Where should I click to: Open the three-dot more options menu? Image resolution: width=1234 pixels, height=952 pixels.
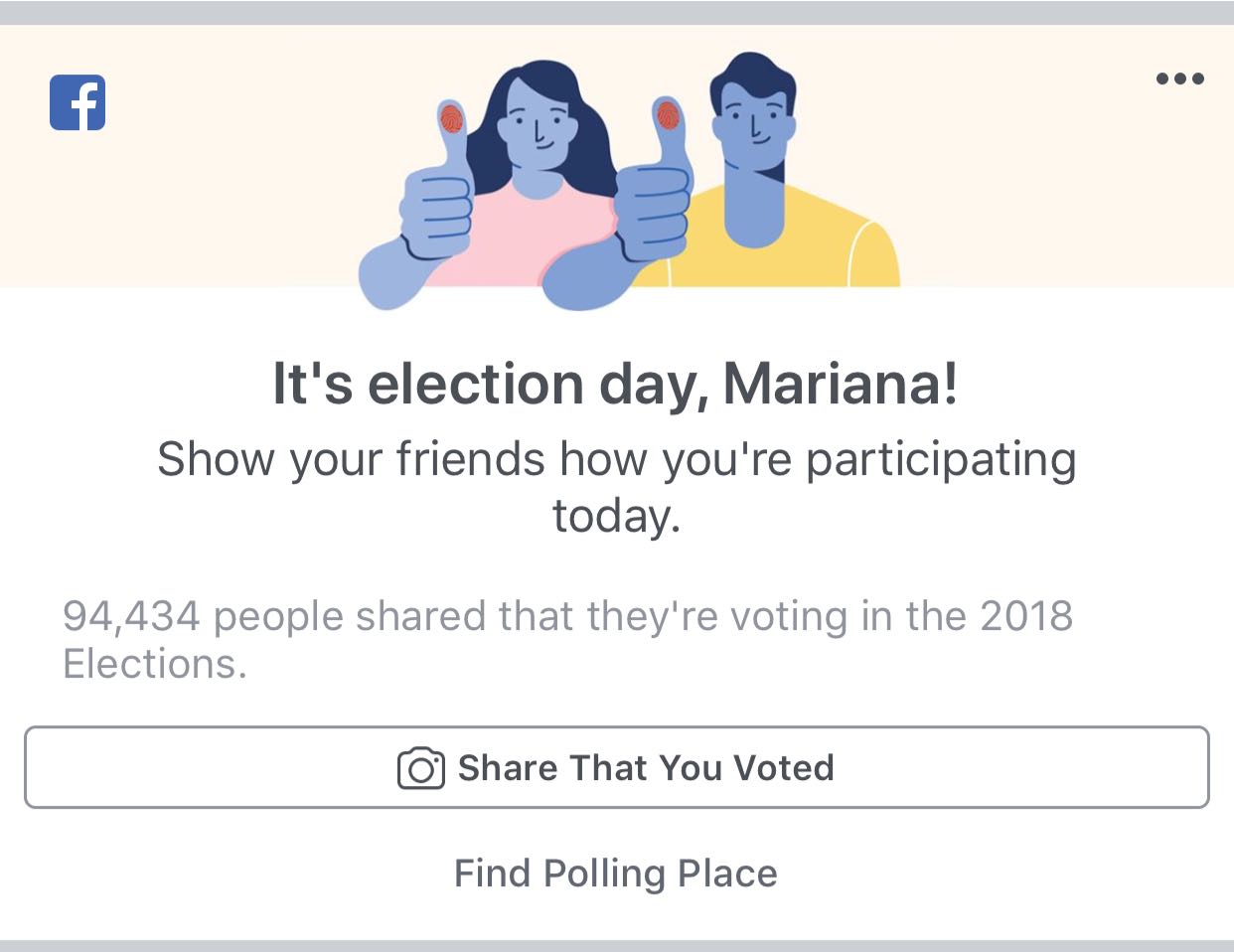pyautogui.click(x=1179, y=79)
